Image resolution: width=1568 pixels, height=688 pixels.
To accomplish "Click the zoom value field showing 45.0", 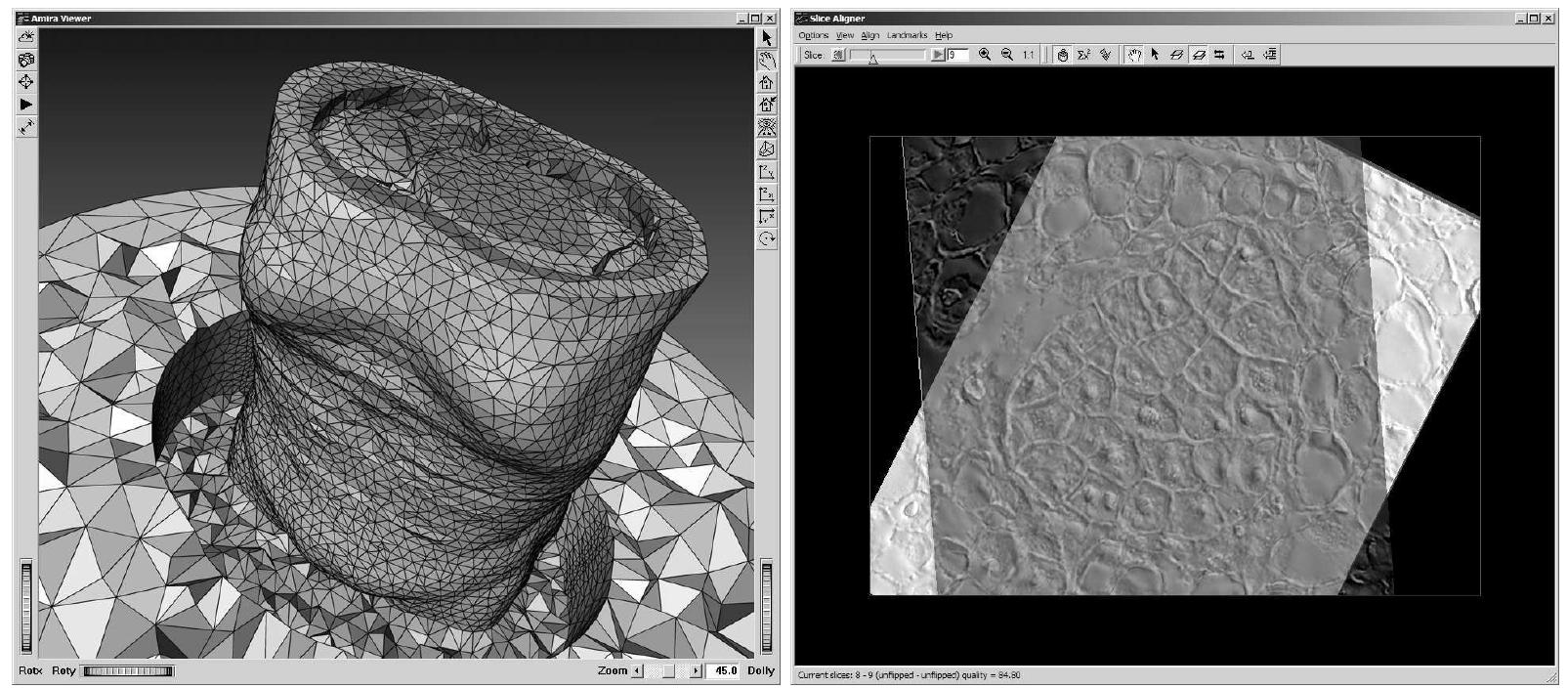I will (x=724, y=671).
